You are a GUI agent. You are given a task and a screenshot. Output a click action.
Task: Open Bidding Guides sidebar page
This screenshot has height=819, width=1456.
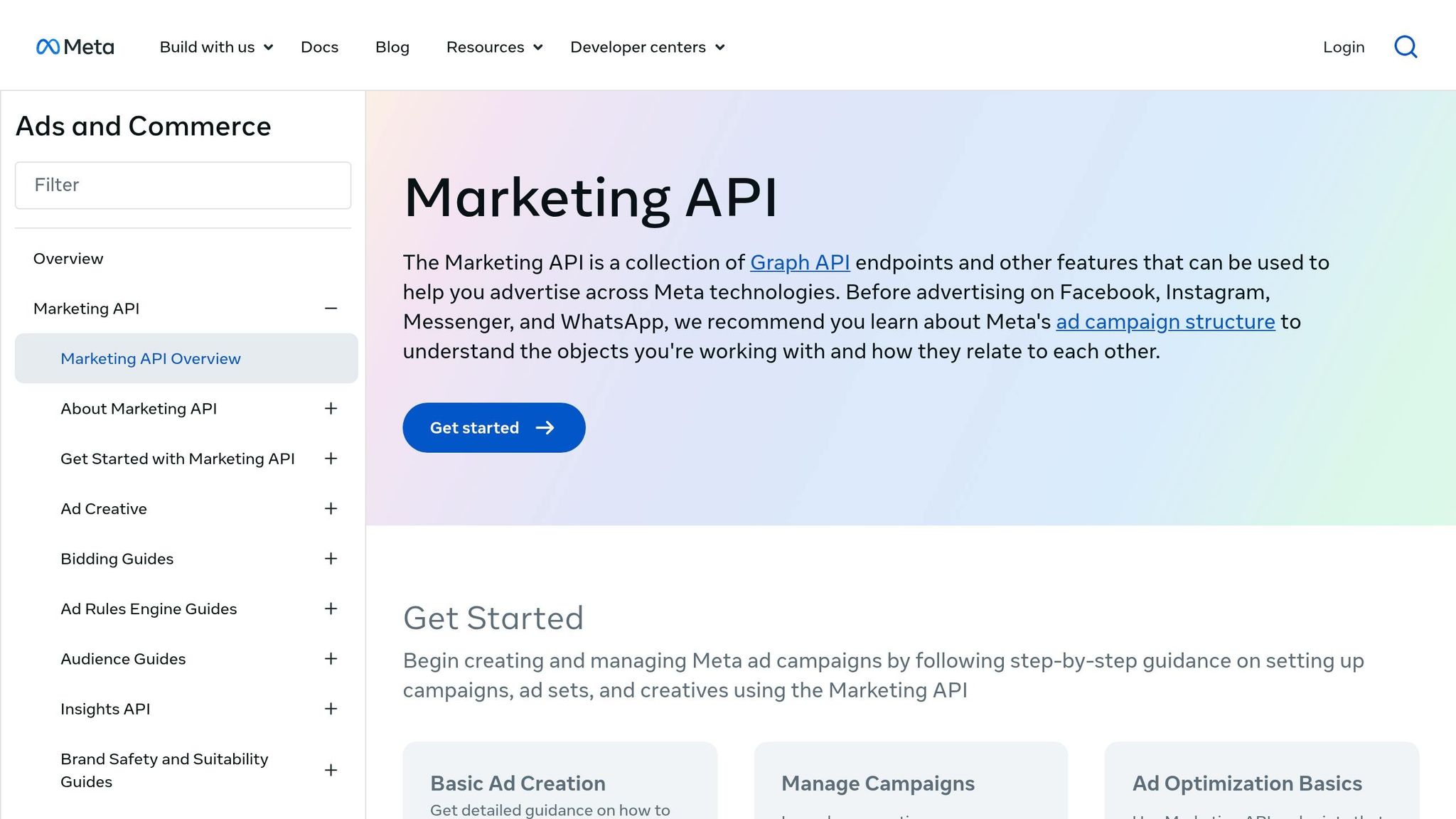[117, 559]
